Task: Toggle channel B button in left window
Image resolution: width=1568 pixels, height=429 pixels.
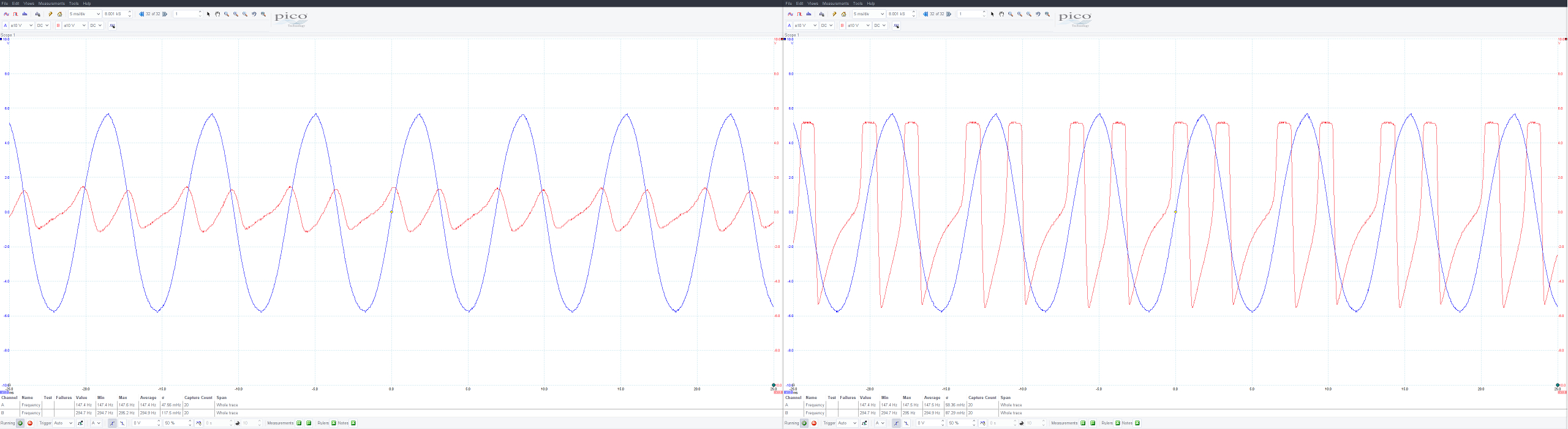Action: [x=58, y=26]
